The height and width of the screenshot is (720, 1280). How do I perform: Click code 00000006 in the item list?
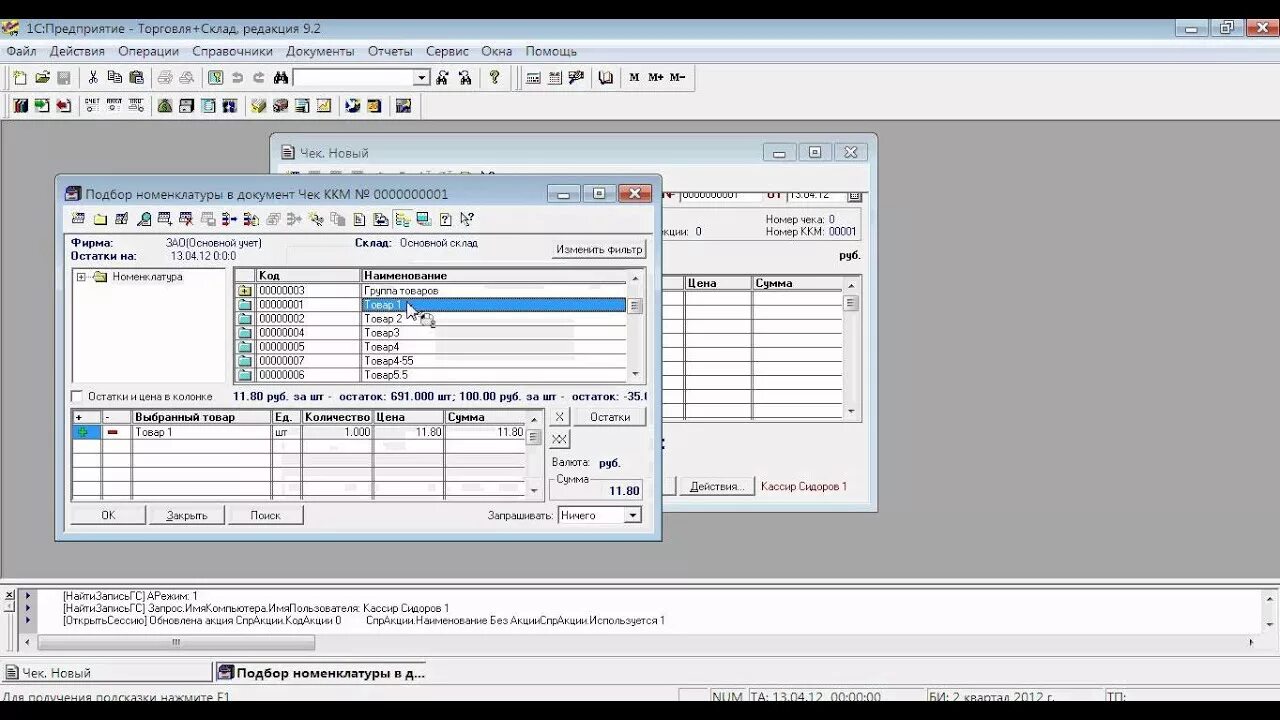(281, 375)
